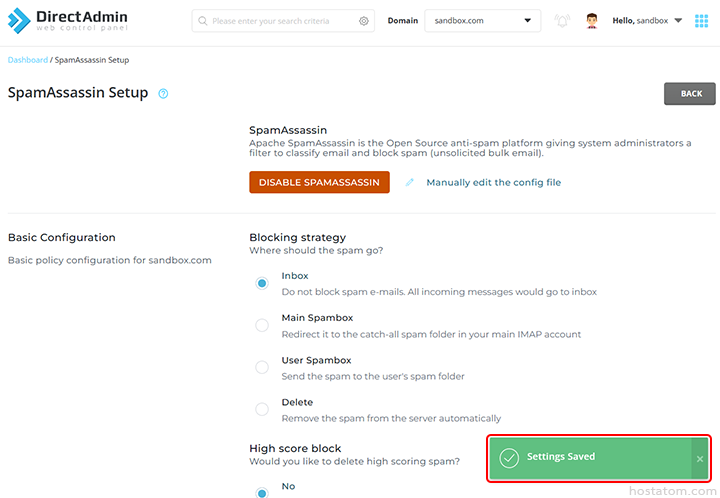
Task: Click the search criteria input field
Action: coord(282,21)
